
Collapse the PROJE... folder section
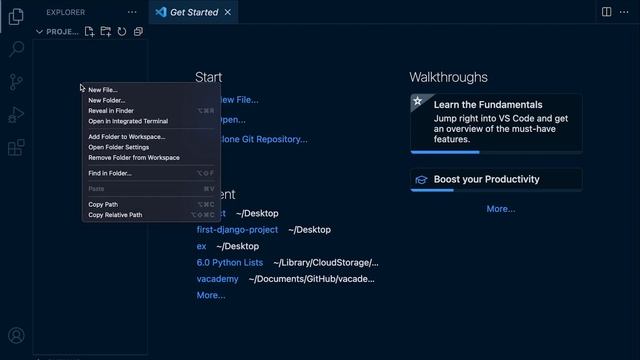coord(39,31)
